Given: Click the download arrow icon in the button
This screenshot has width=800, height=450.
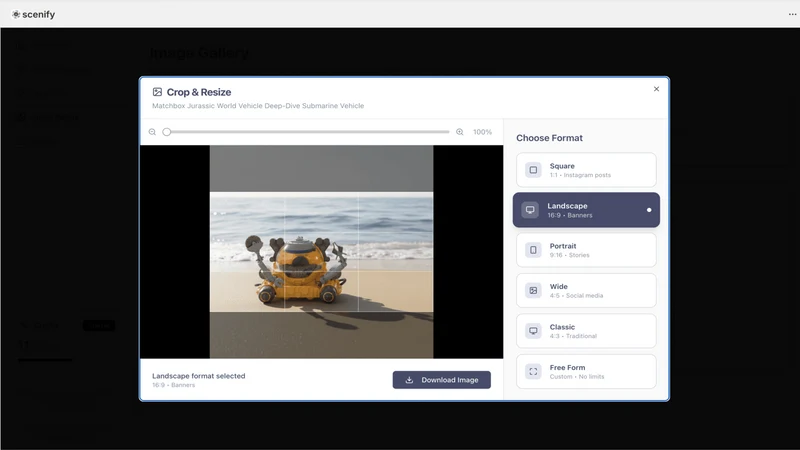Looking at the screenshot, I should [x=409, y=380].
